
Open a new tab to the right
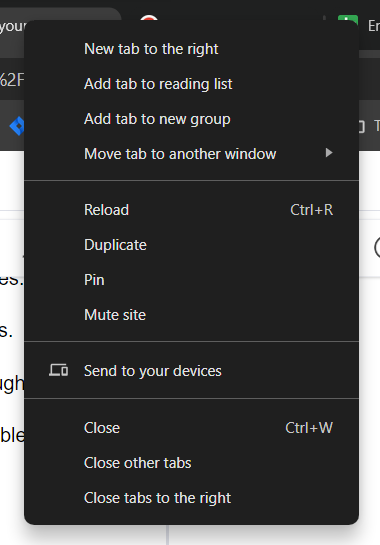(x=191, y=49)
